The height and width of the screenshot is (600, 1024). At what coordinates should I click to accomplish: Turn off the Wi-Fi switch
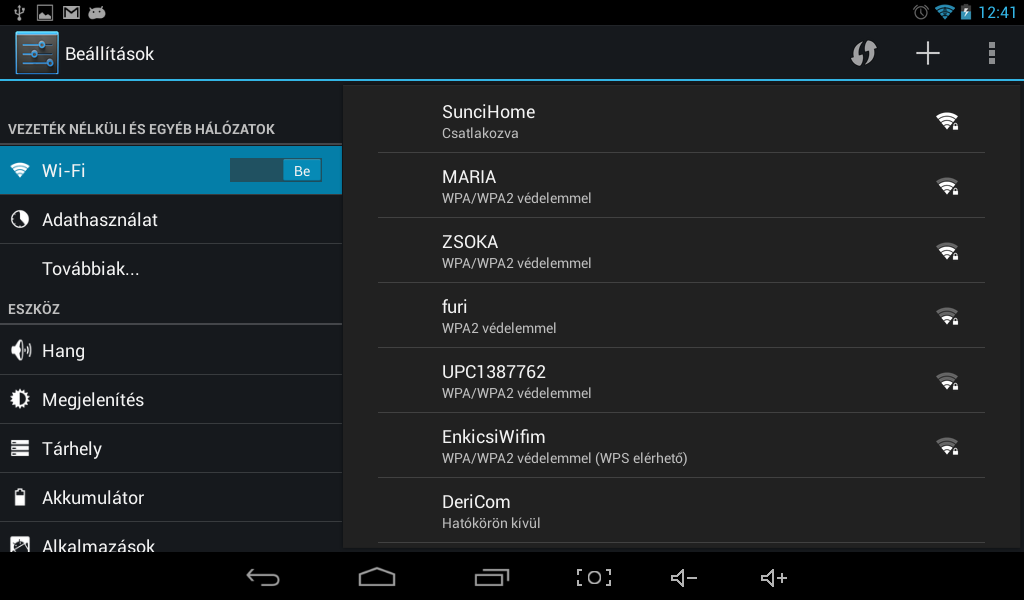coord(275,170)
